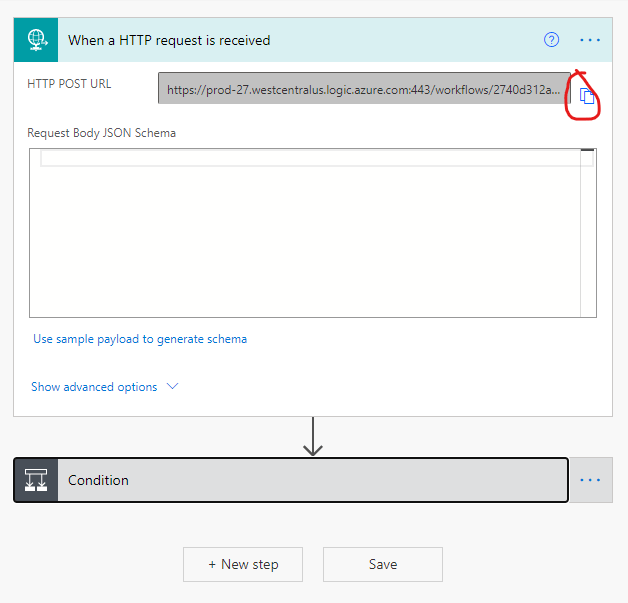Click the HTTP POST URL label
Viewport: 628px width, 603px height.
(69, 84)
